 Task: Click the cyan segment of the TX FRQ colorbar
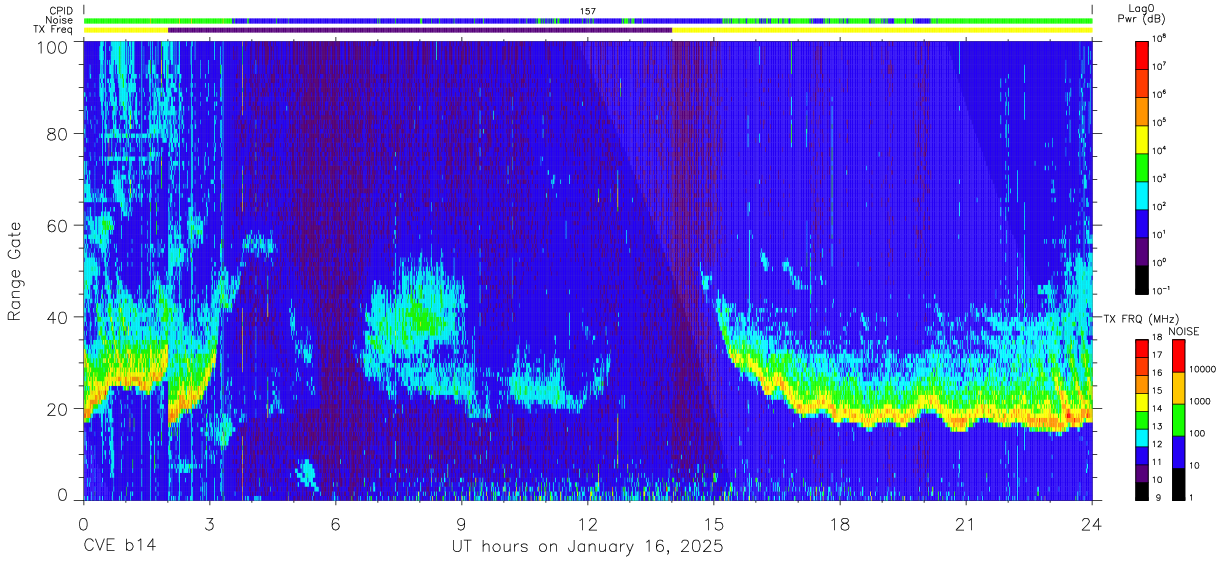(1142, 438)
